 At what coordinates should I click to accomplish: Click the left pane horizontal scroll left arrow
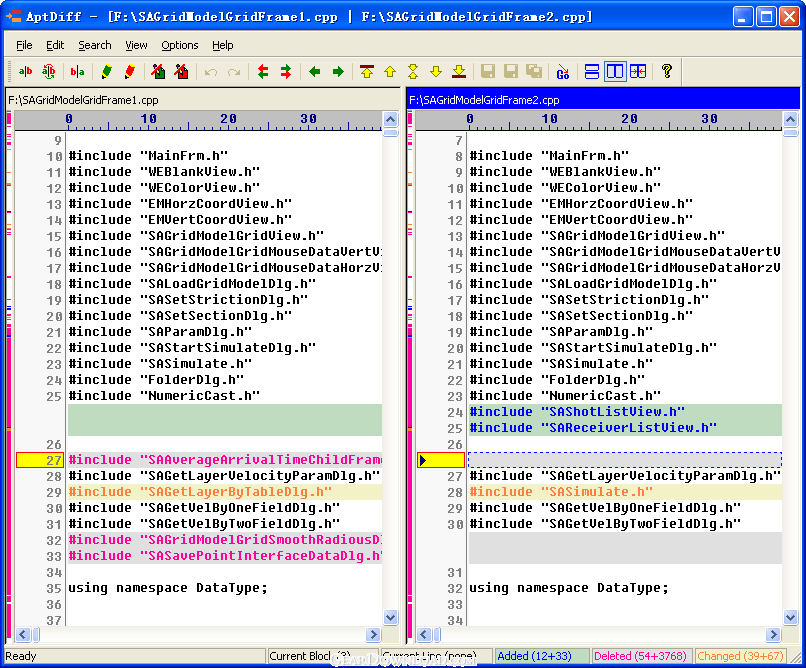coord(22,635)
